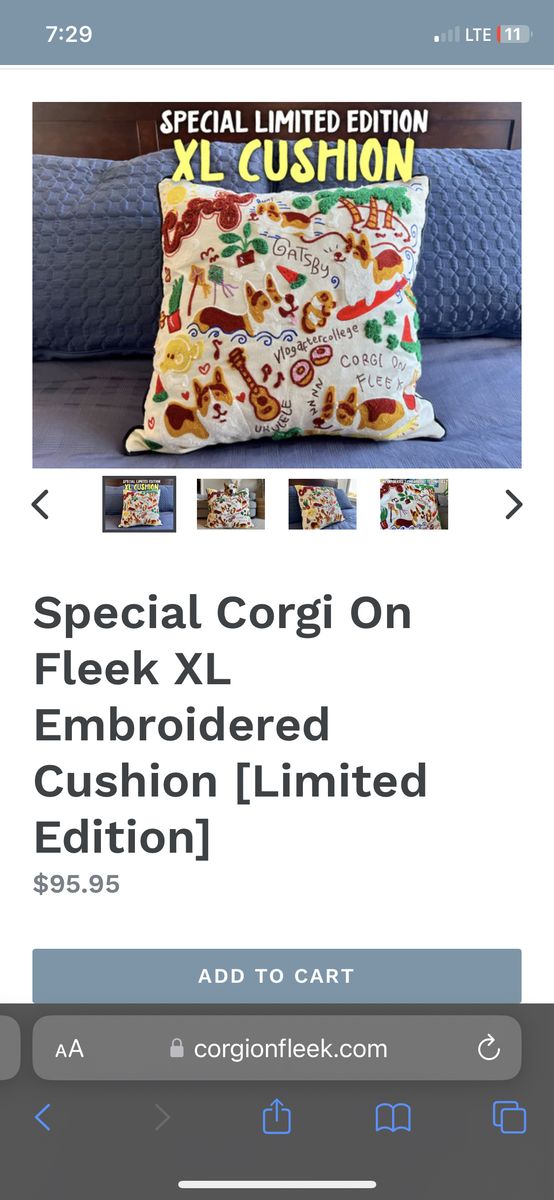Add the cushion to cart
This screenshot has width=554, height=1200.
[x=277, y=976]
